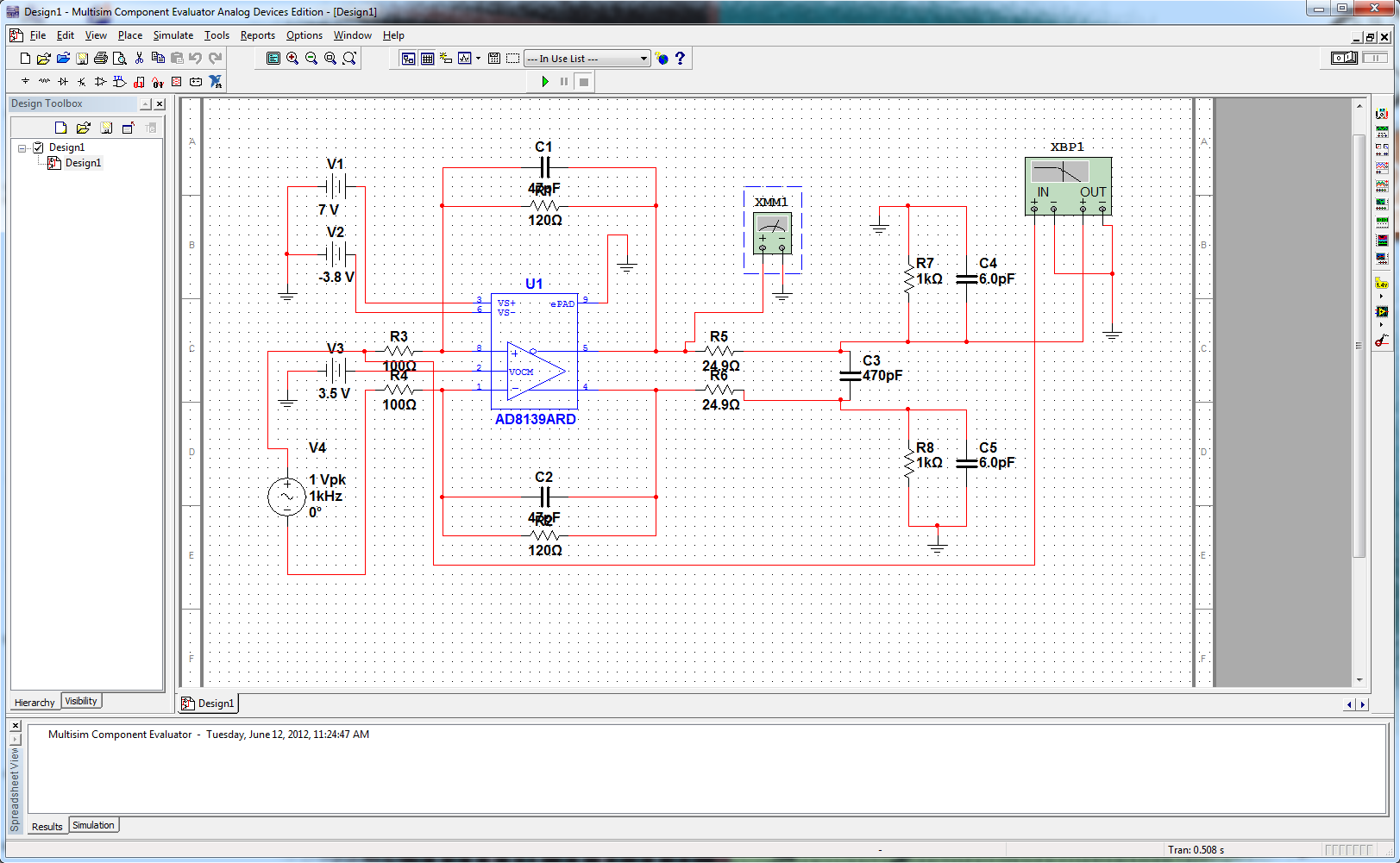This screenshot has height=863, width=1400.
Task: Print the circuit schematic
Action: [x=101, y=59]
